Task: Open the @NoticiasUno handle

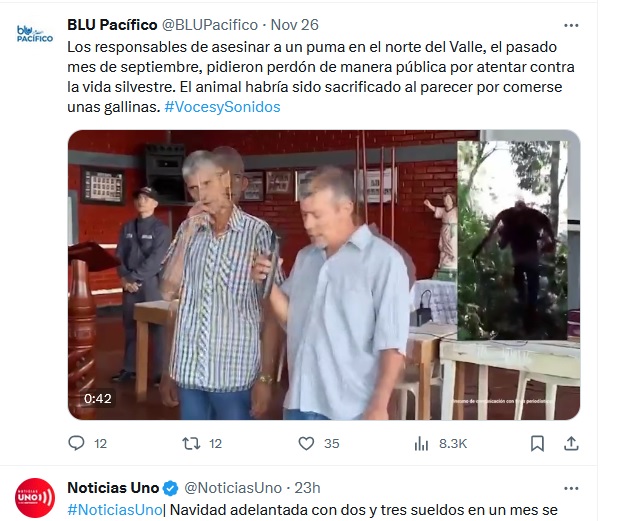Action: point(233,488)
